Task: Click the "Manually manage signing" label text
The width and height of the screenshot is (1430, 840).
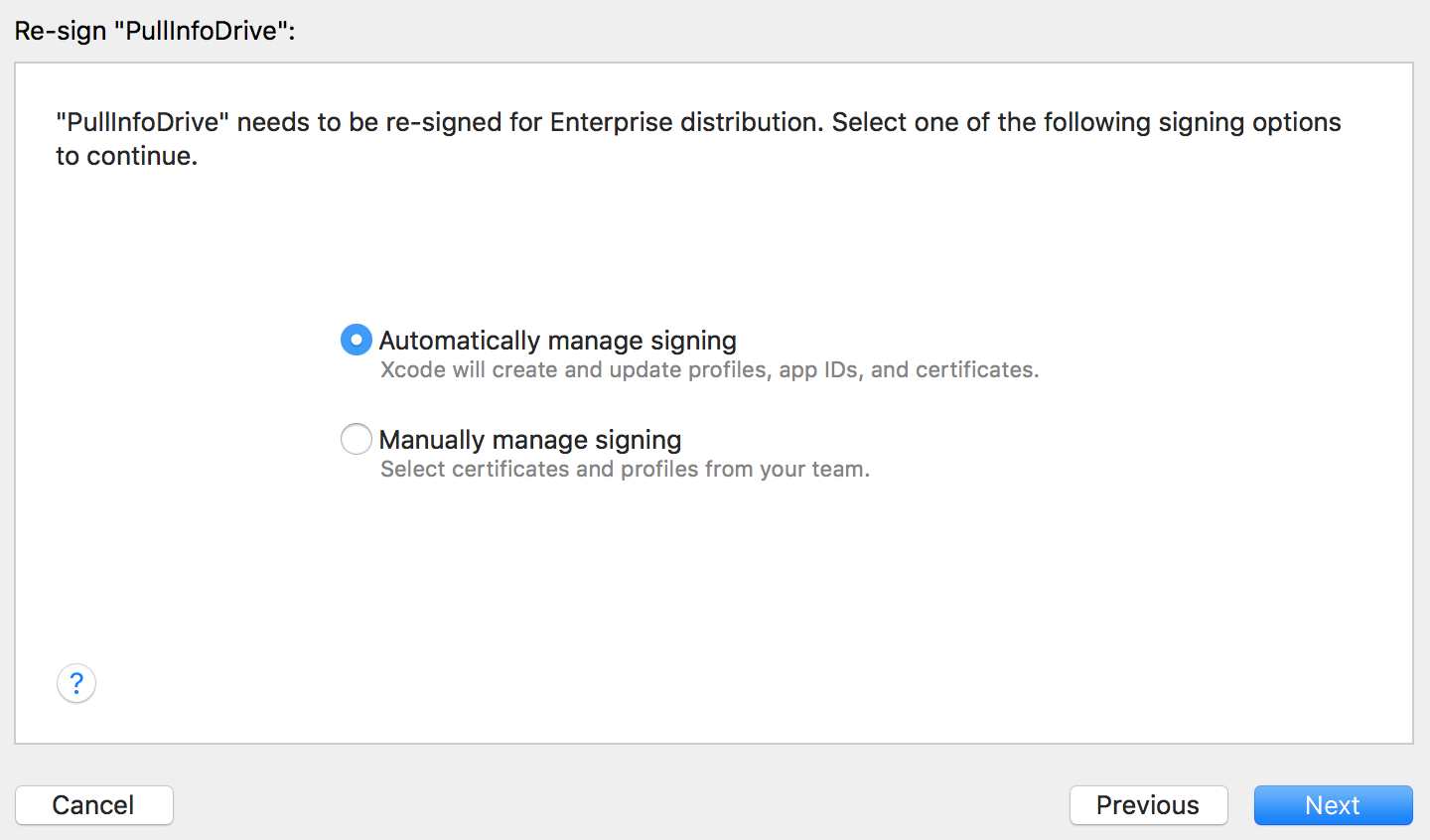Action: pyautogui.click(x=530, y=440)
